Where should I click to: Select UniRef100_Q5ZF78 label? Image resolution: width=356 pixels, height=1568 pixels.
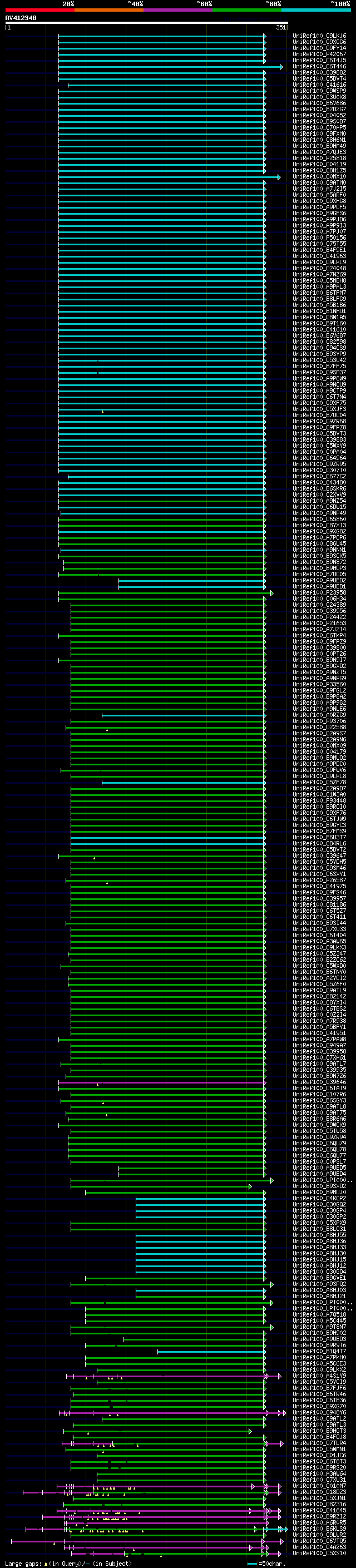pos(319,782)
